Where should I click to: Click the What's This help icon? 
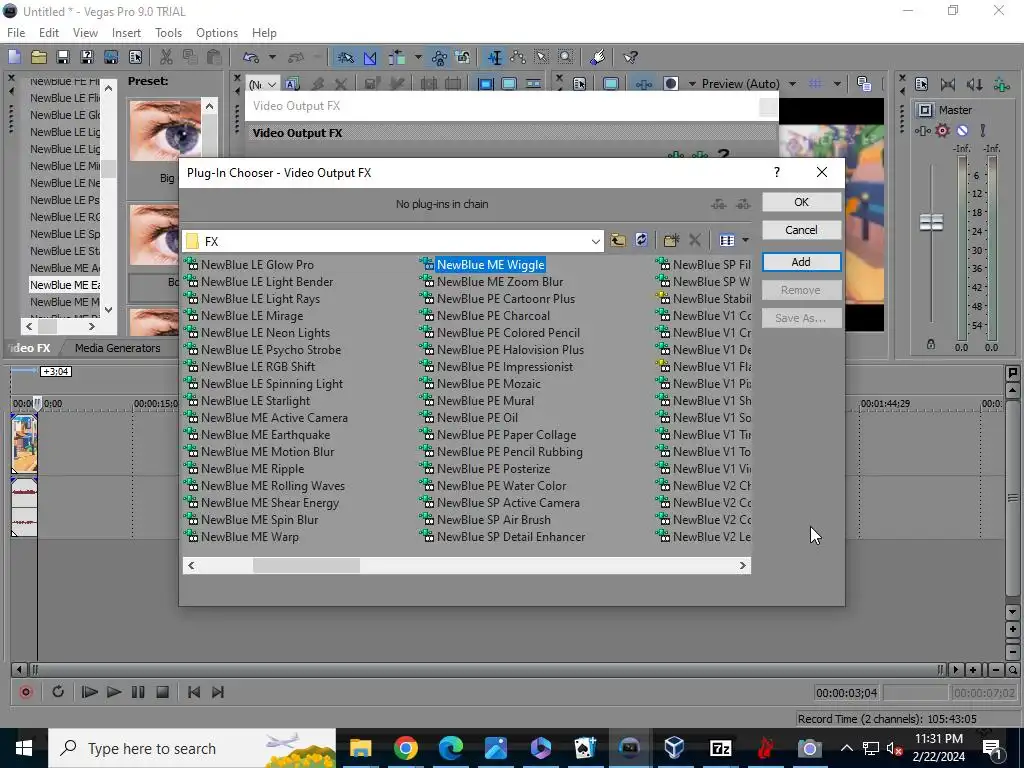coord(630,57)
